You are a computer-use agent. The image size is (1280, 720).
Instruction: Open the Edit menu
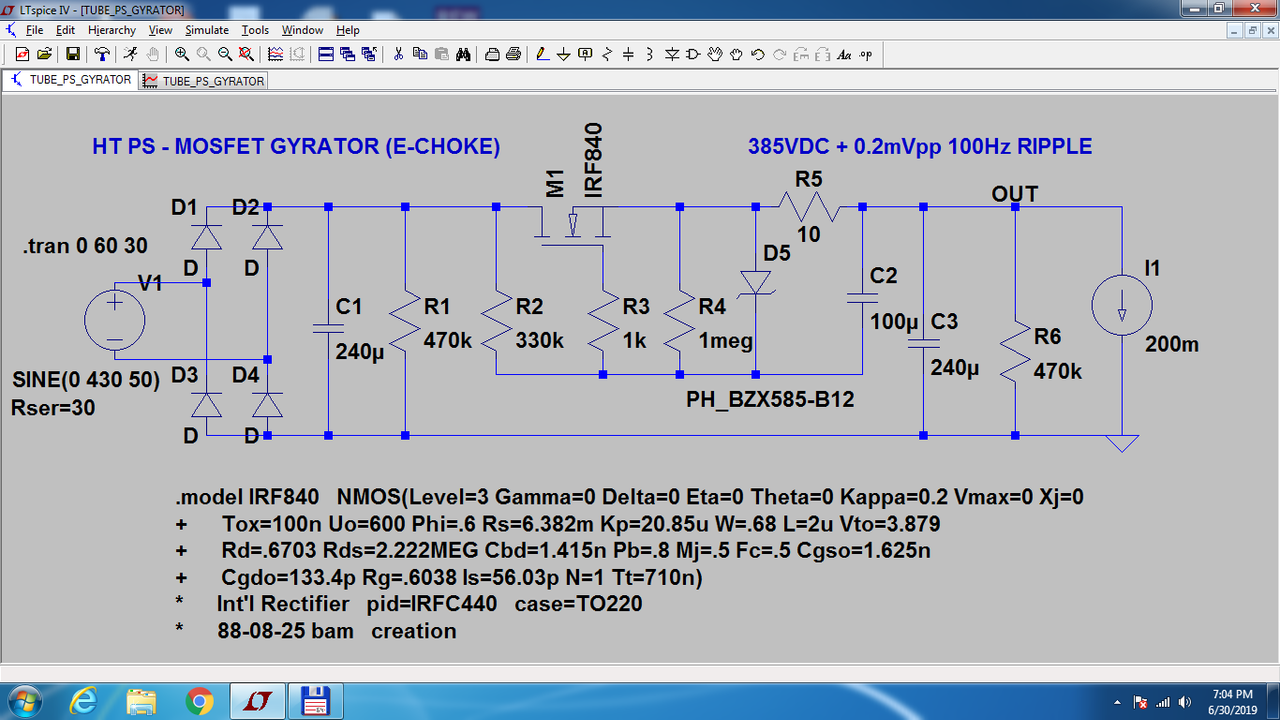coord(65,30)
